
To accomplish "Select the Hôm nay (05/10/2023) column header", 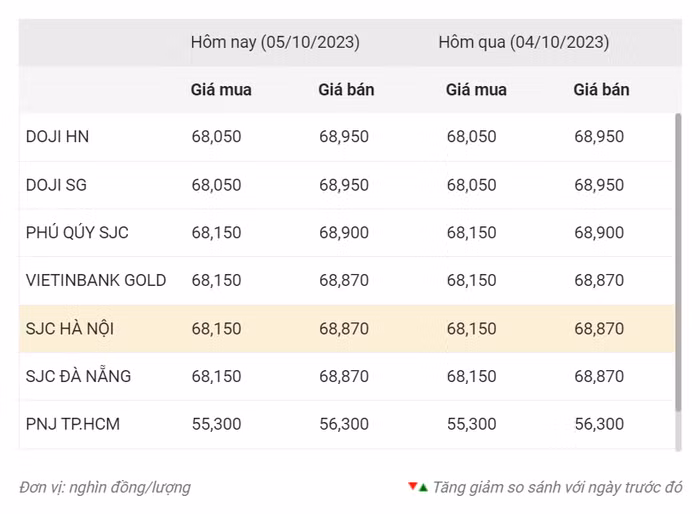I will coord(275,43).
